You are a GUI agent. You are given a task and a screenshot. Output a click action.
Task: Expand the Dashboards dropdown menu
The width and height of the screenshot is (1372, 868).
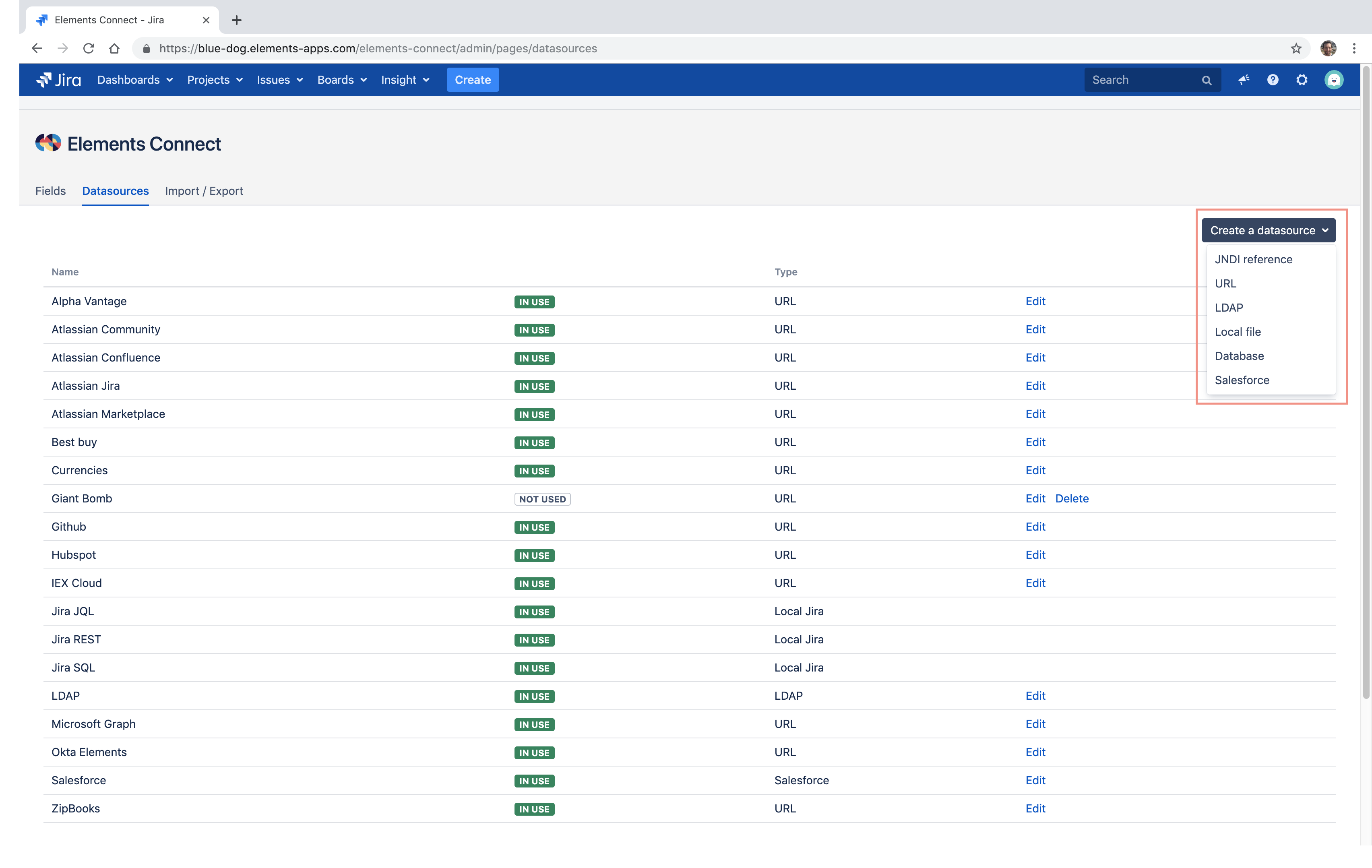pyautogui.click(x=134, y=80)
